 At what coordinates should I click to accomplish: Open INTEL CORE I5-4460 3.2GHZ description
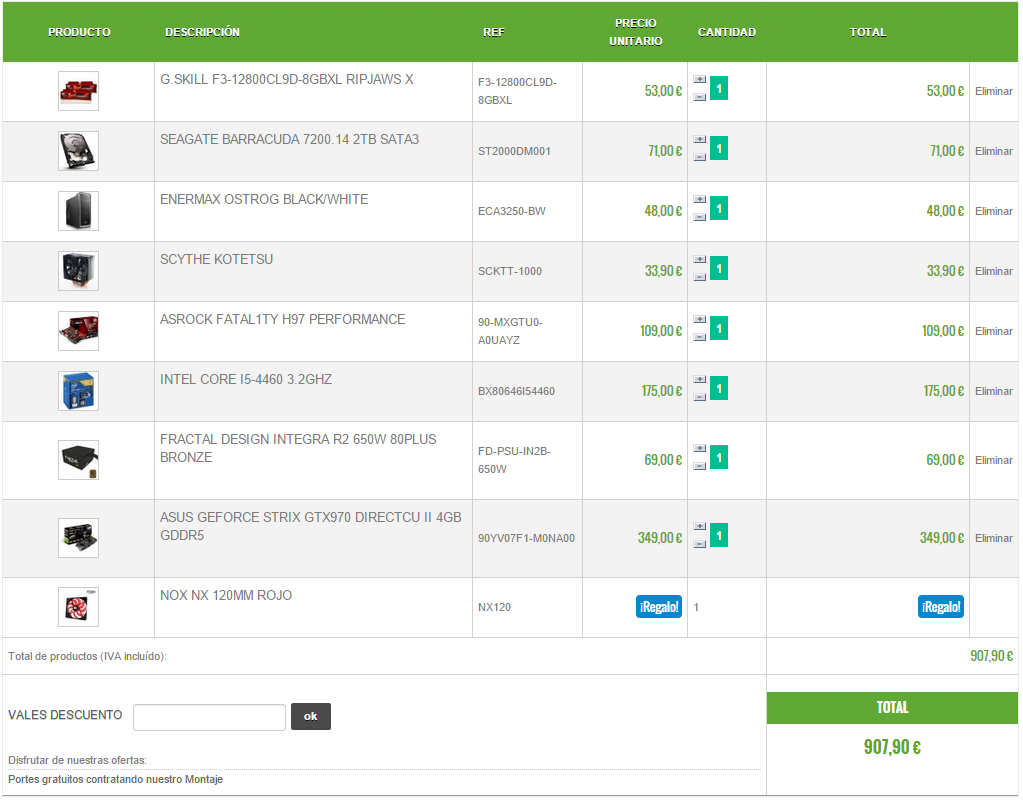pos(246,380)
